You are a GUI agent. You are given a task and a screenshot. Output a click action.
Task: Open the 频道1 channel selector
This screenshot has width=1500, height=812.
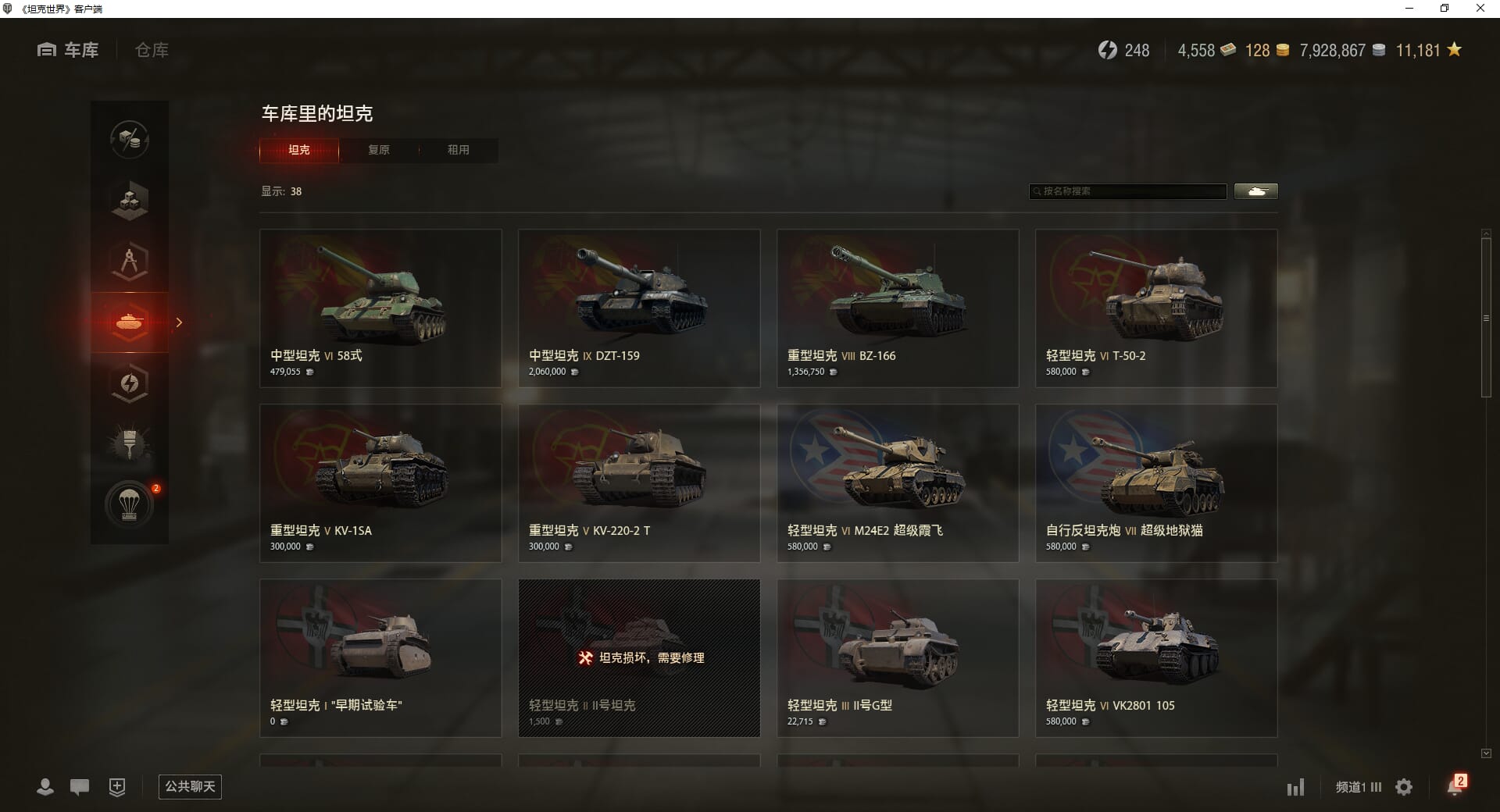1359,787
